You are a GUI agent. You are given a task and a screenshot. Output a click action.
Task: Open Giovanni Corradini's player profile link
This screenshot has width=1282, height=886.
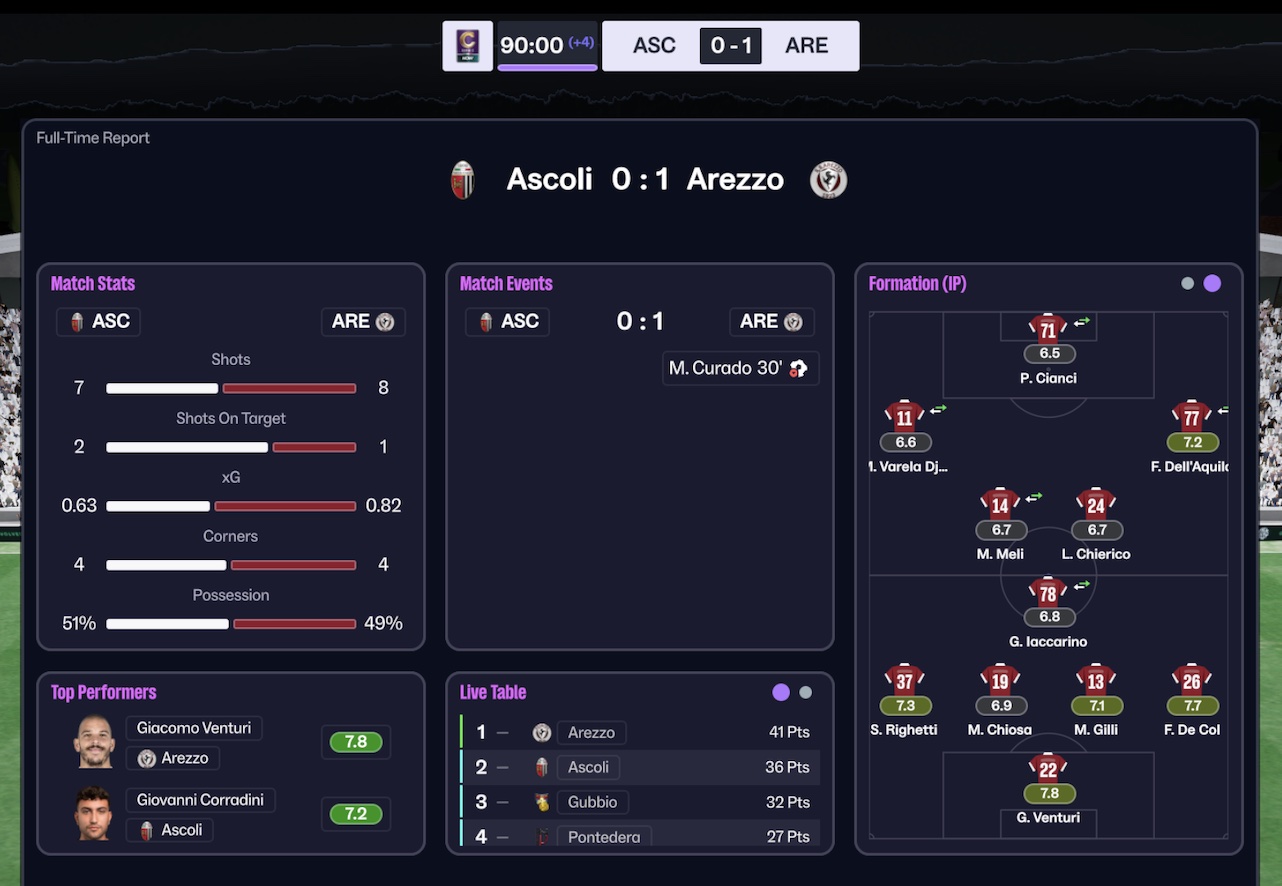pos(201,800)
